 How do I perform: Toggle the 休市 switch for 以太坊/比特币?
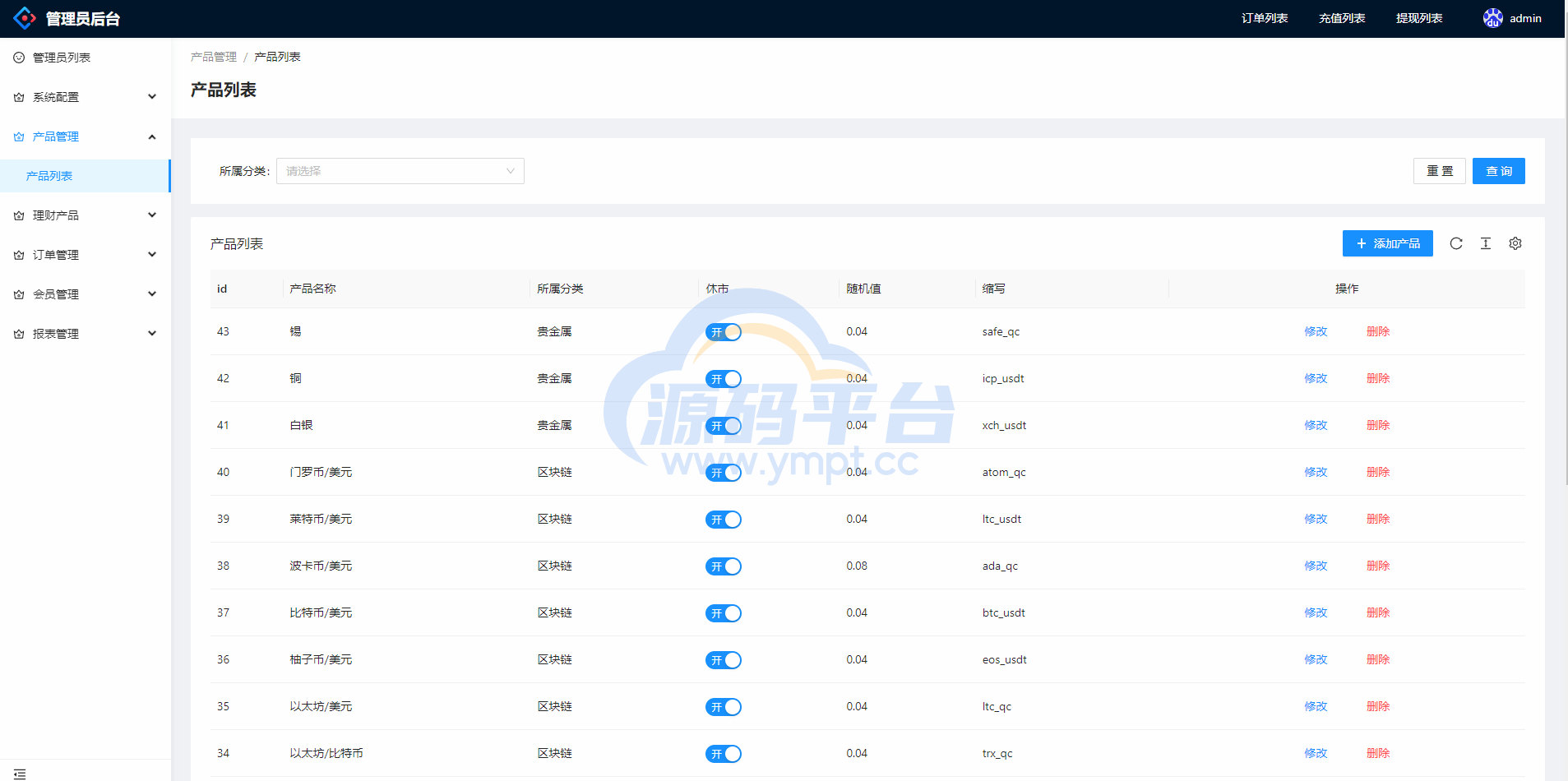coord(724,754)
